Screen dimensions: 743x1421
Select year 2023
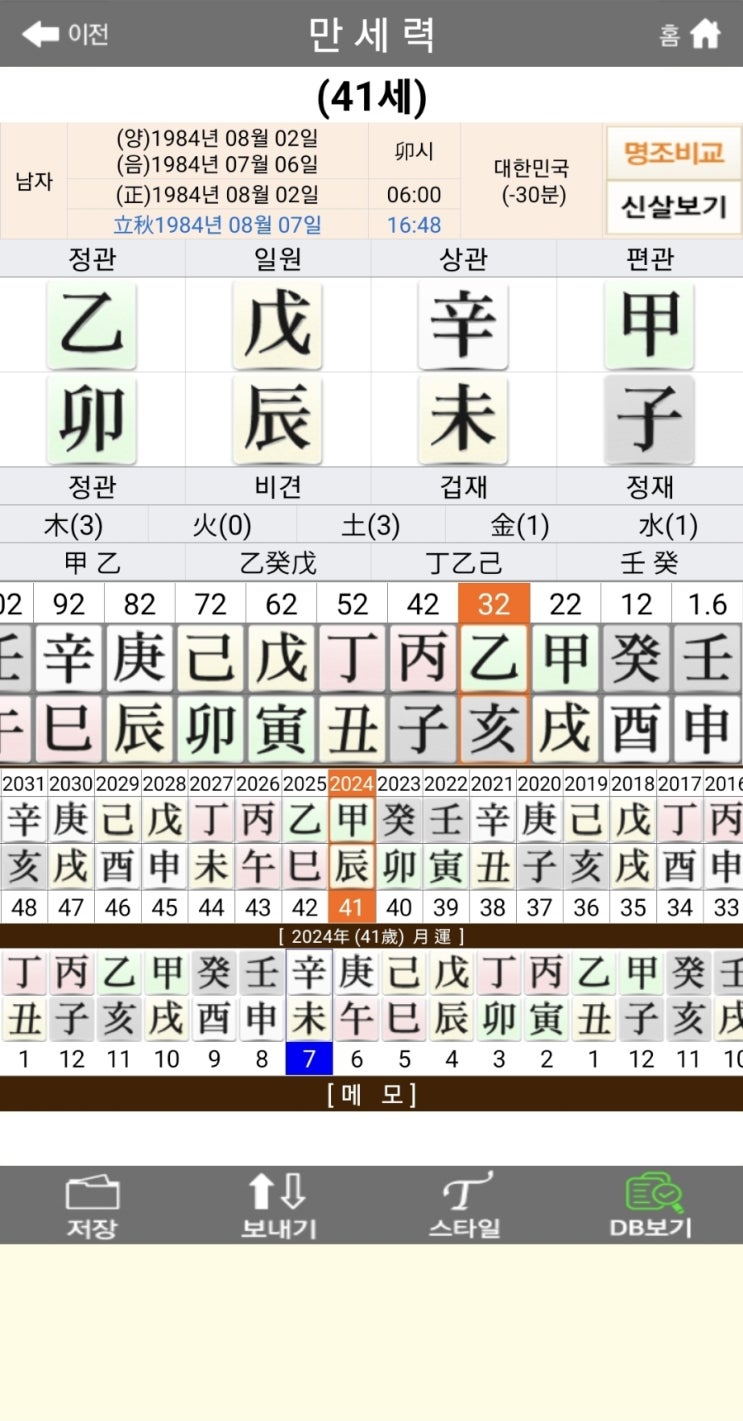pyautogui.click(x=399, y=782)
